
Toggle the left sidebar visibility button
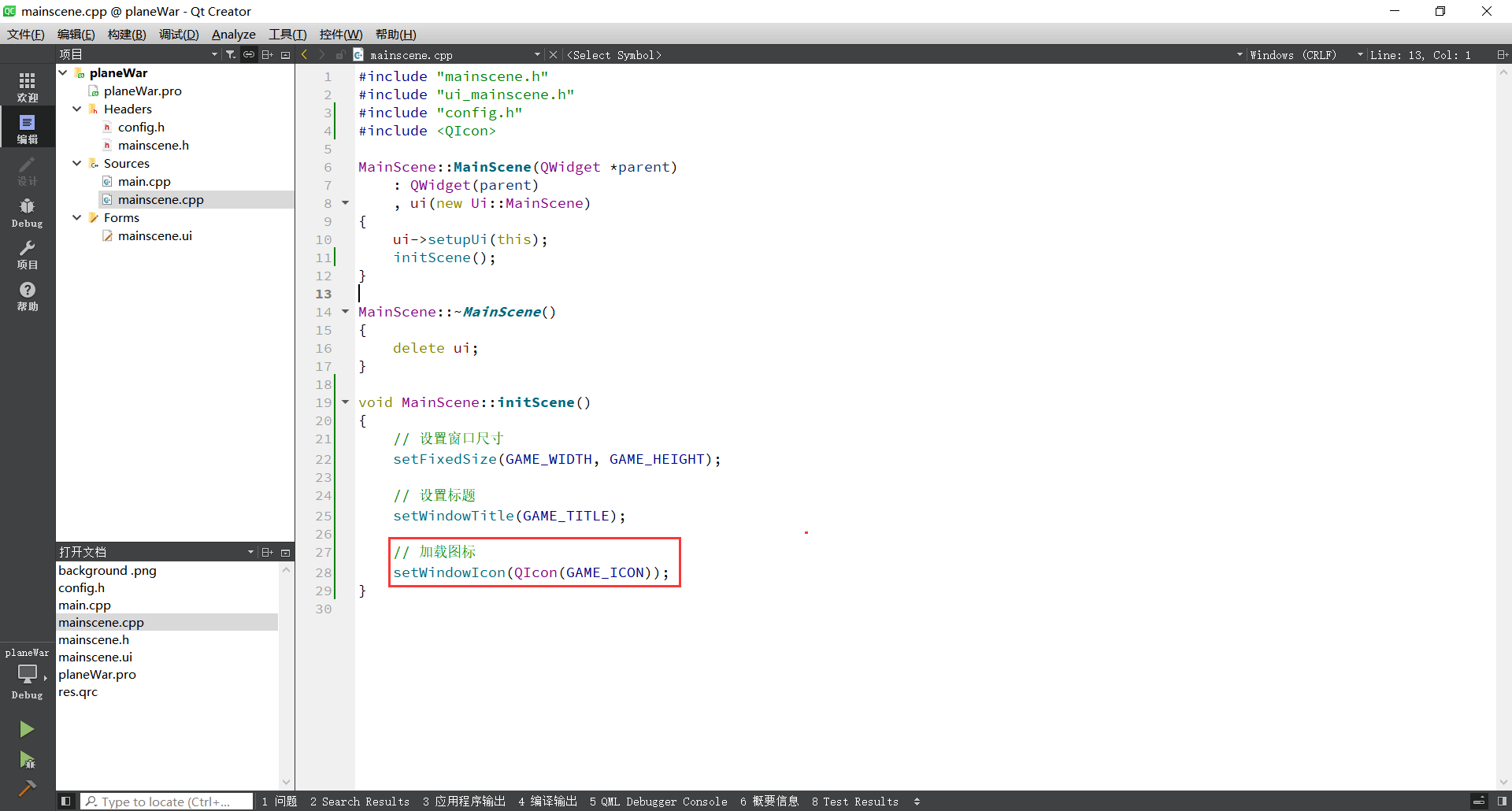click(x=66, y=802)
